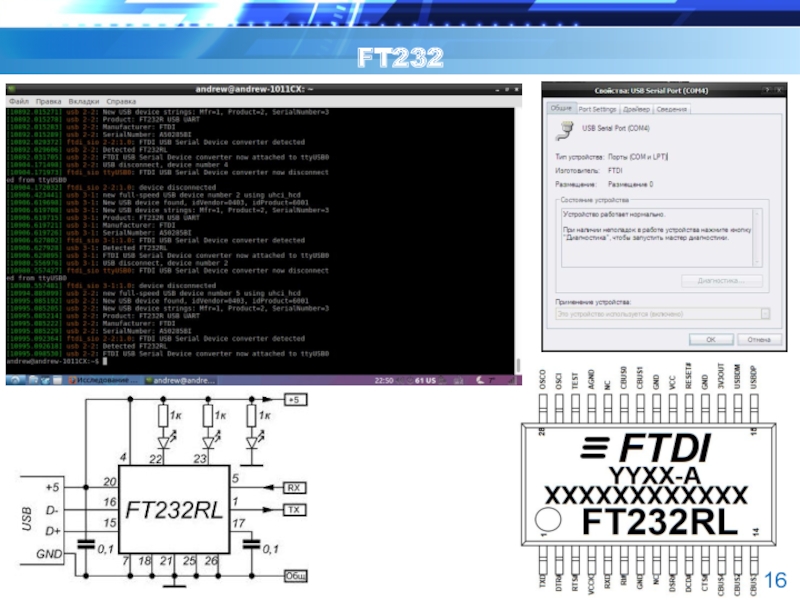
Task: Click the XXXXXXXXXXXX marking on chip
Action: pos(646,496)
